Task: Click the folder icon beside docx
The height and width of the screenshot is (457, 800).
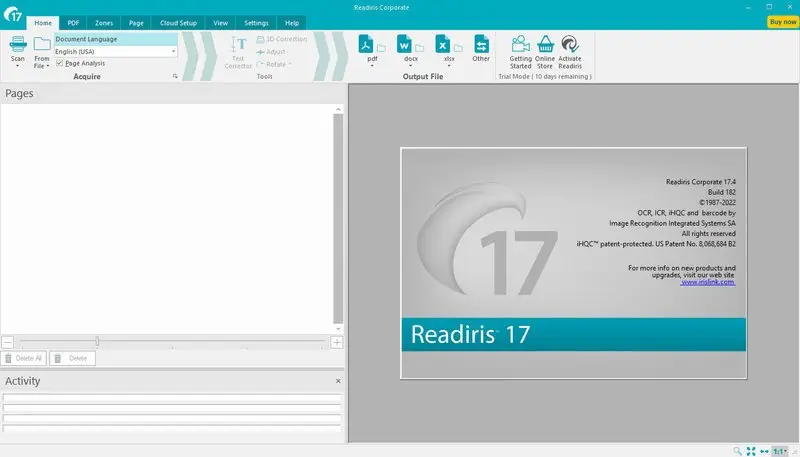Action: click(x=420, y=48)
